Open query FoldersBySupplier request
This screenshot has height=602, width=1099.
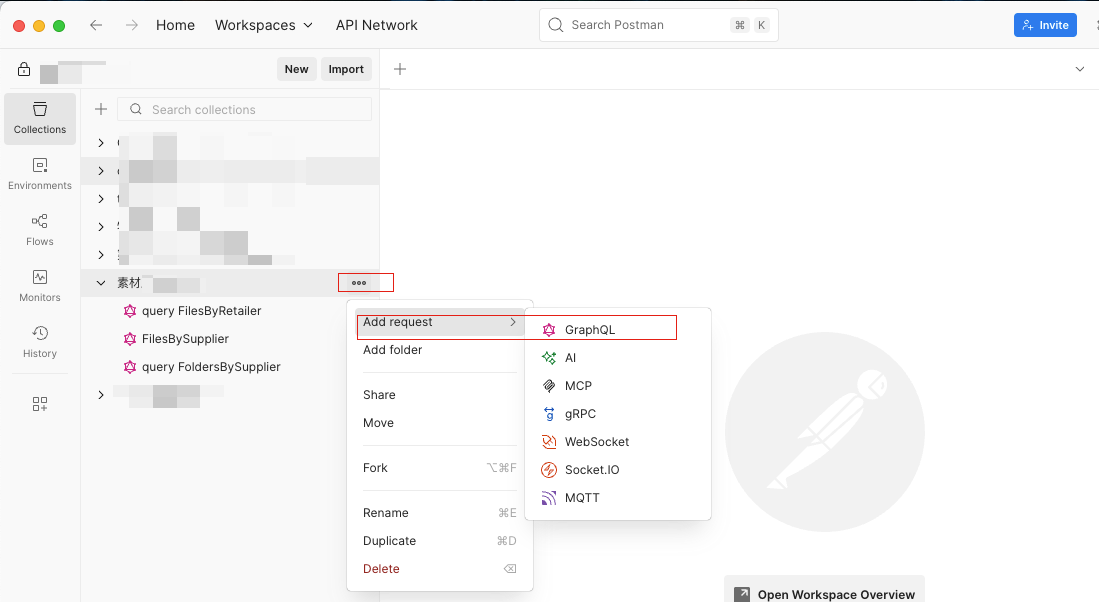click(210, 367)
